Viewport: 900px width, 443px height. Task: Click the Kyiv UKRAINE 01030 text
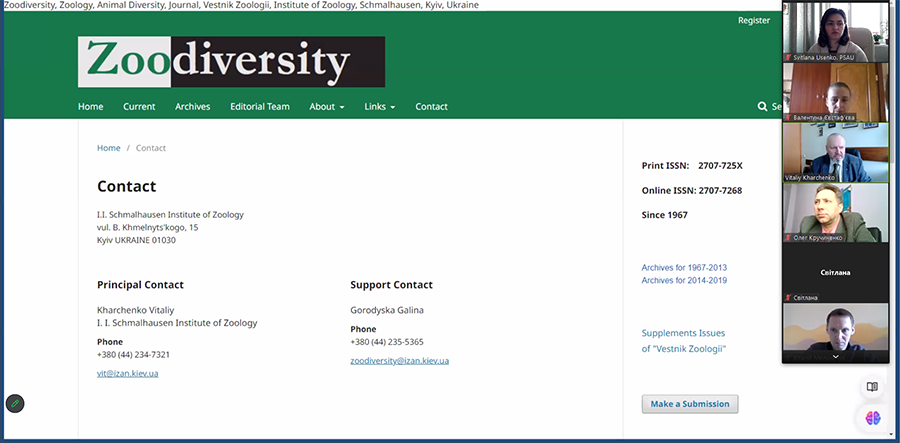(136, 240)
